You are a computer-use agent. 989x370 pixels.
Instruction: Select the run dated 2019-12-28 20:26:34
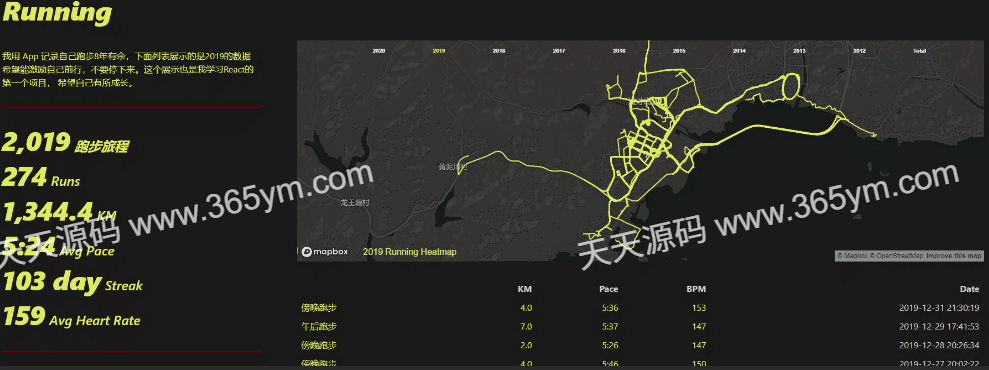coord(640,345)
